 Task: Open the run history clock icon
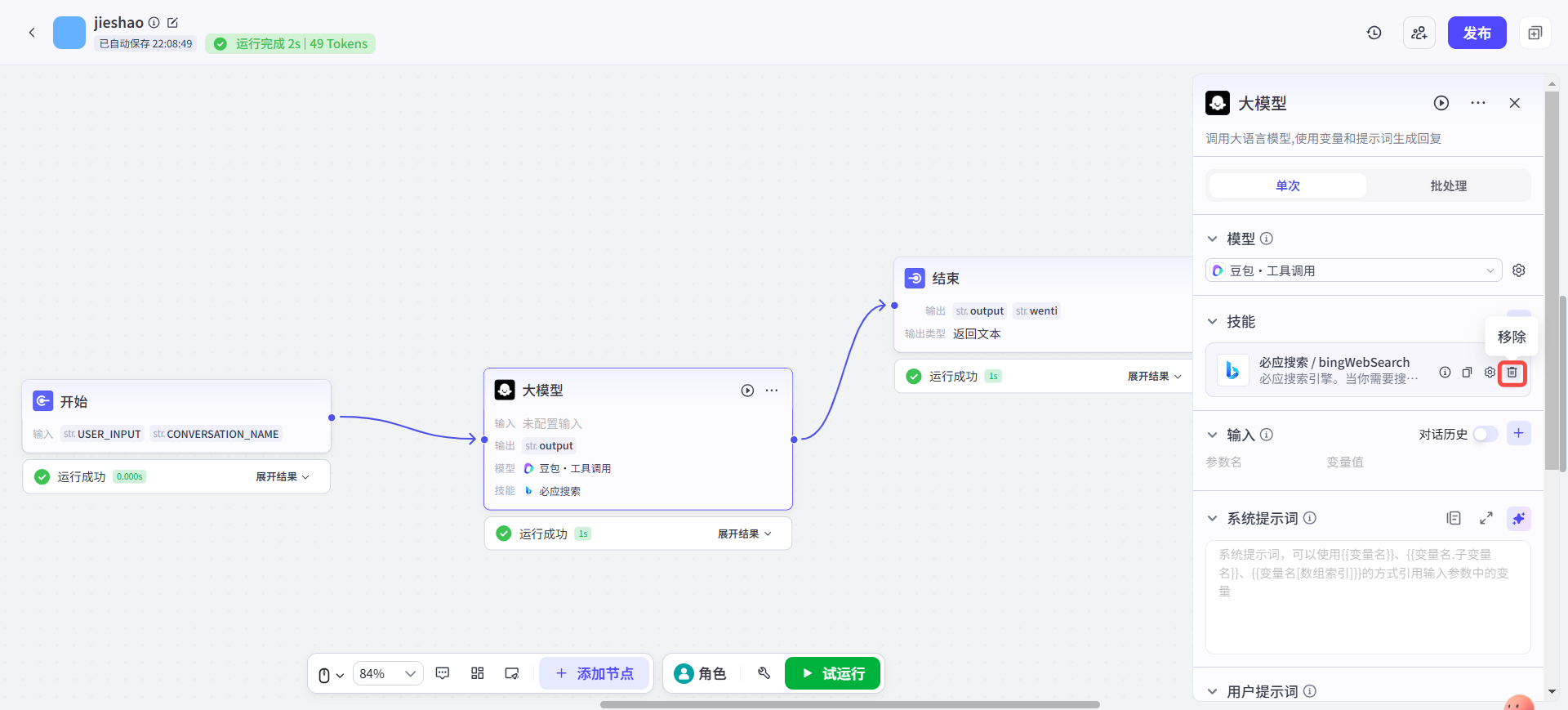(x=1374, y=33)
